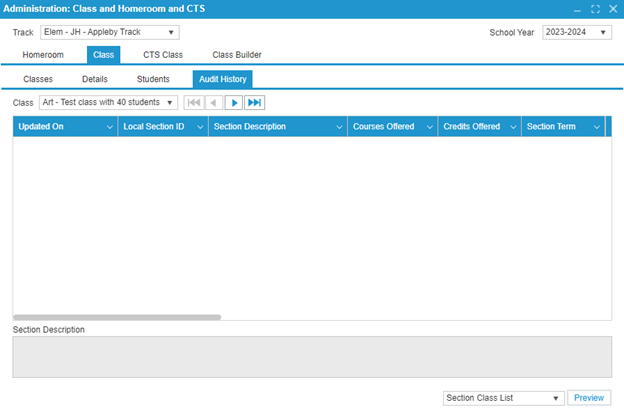
Task: Go to the previous class record
Action: click(214, 102)
